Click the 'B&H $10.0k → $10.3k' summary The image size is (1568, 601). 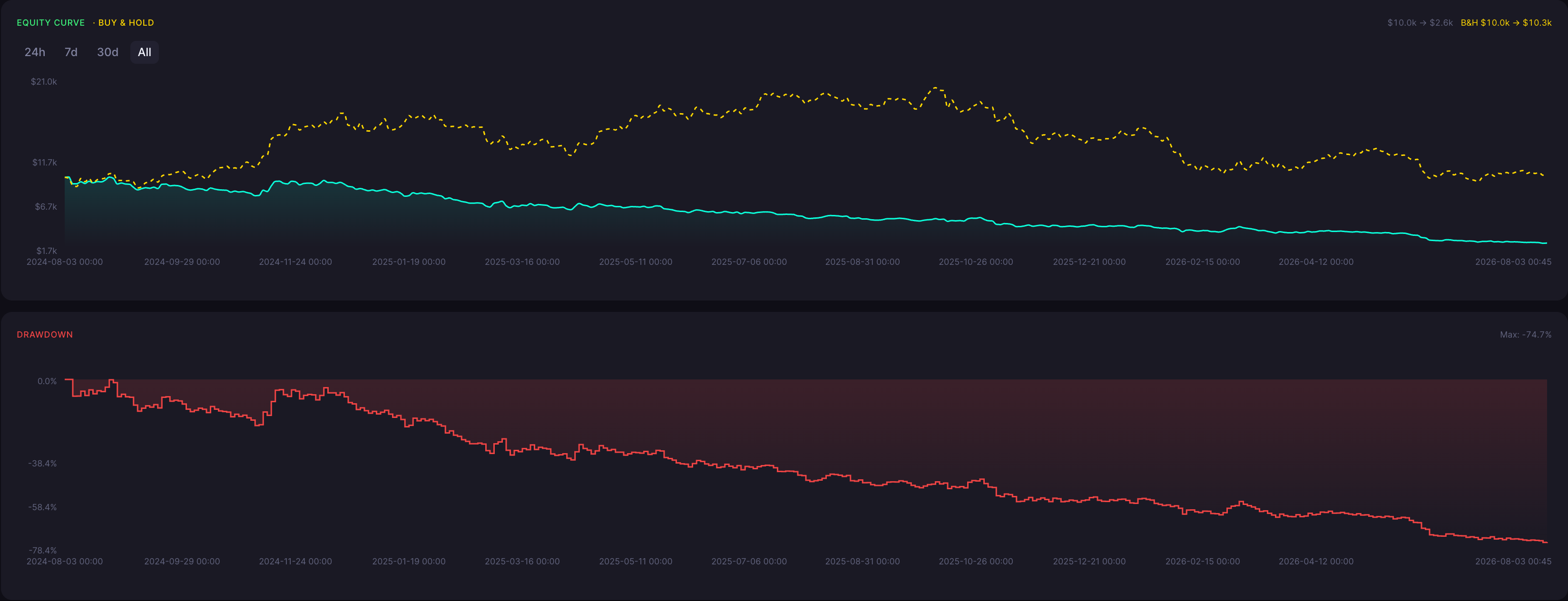click(1506, 22)
